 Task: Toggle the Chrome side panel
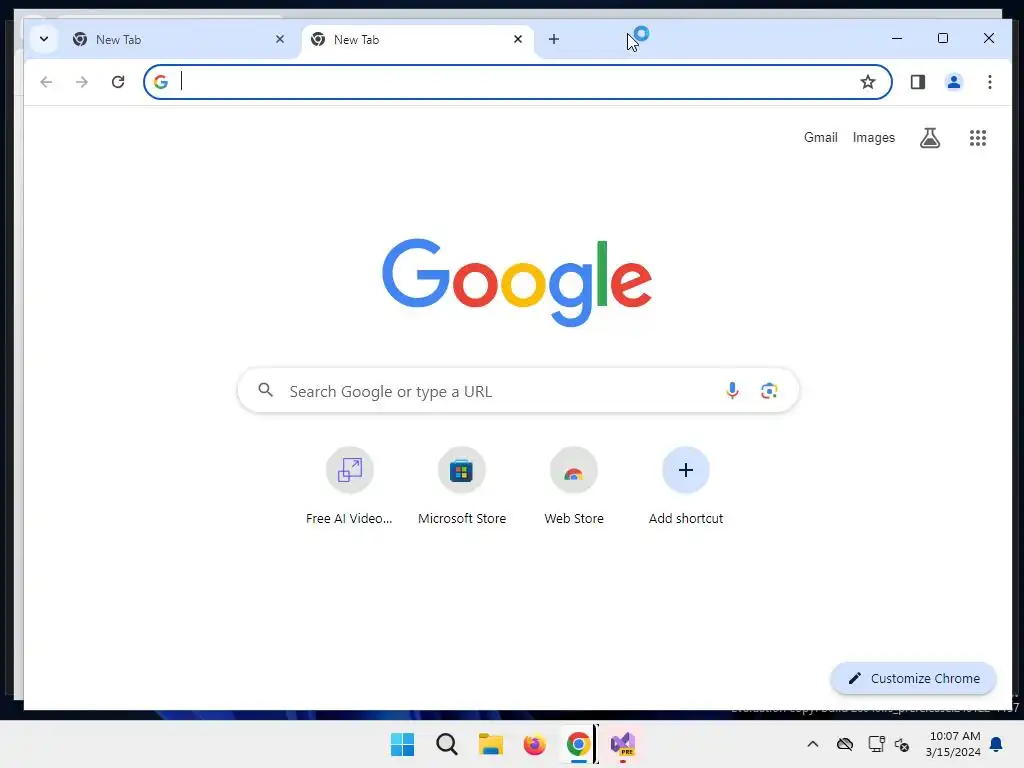point(918,82)
